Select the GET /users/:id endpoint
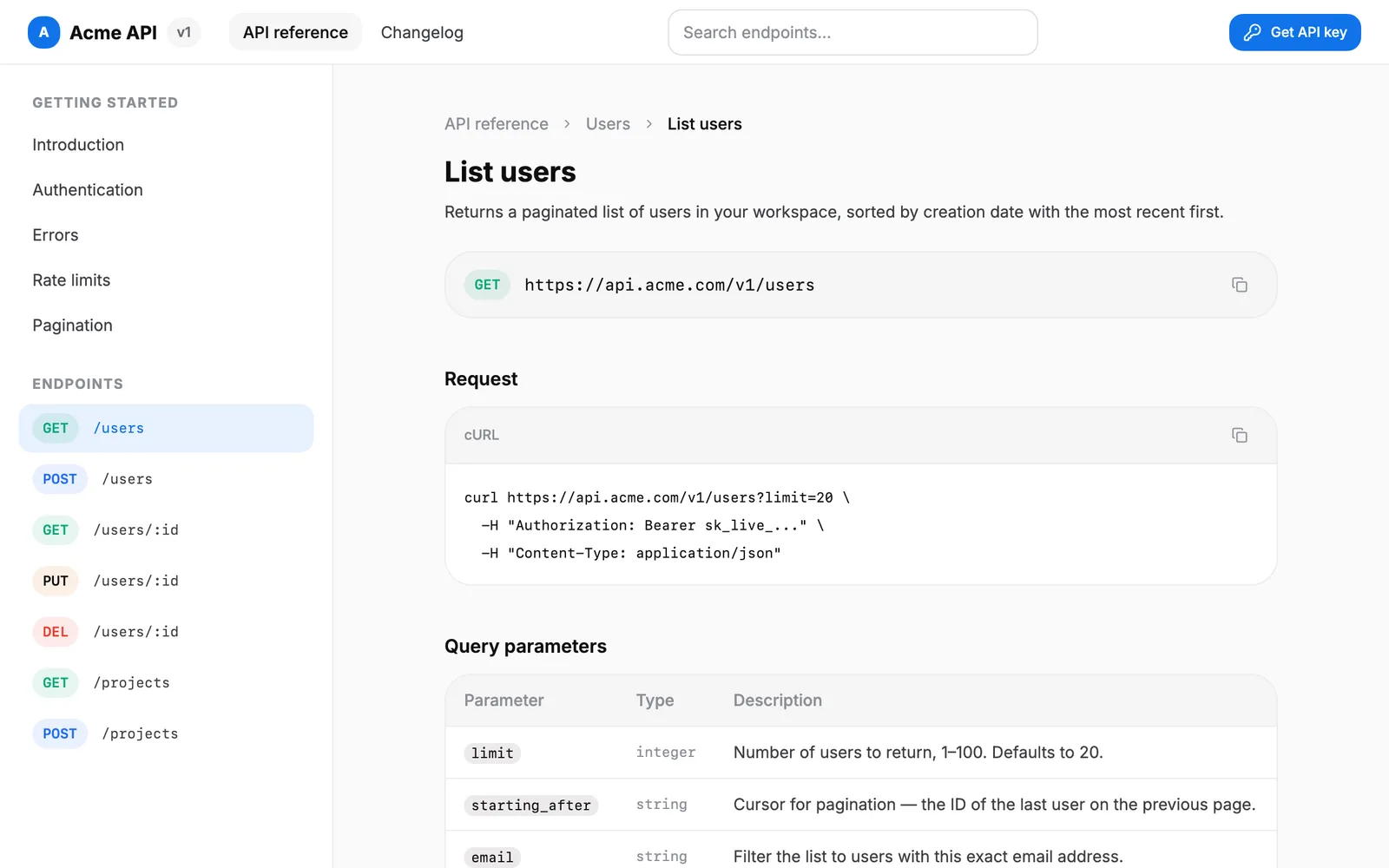The image size is (1389, 868). click(x=166, y=529)
